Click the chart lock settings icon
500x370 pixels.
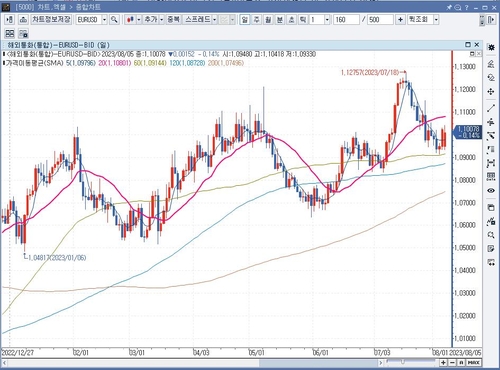pyautogui.click(x=23, y=34)
